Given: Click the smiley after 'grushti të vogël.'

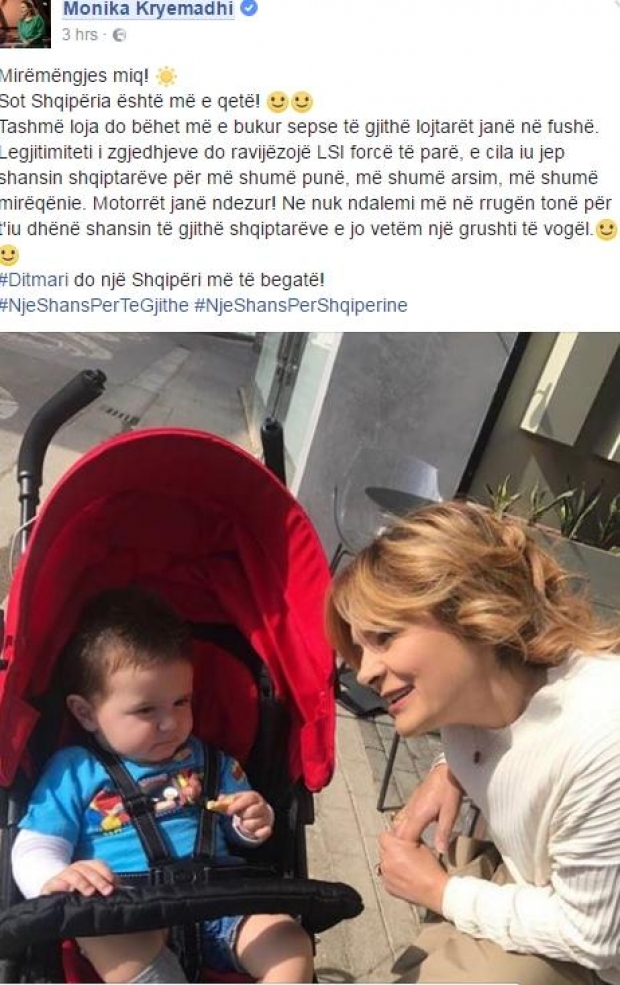Looking at the screenshot, I should (x=606, y=229).
